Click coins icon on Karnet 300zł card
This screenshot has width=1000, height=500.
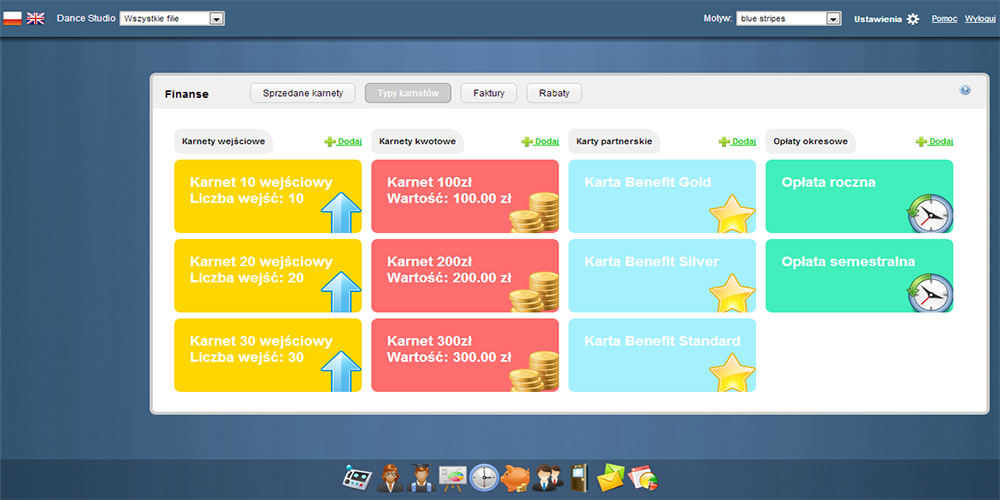(534, 372)
